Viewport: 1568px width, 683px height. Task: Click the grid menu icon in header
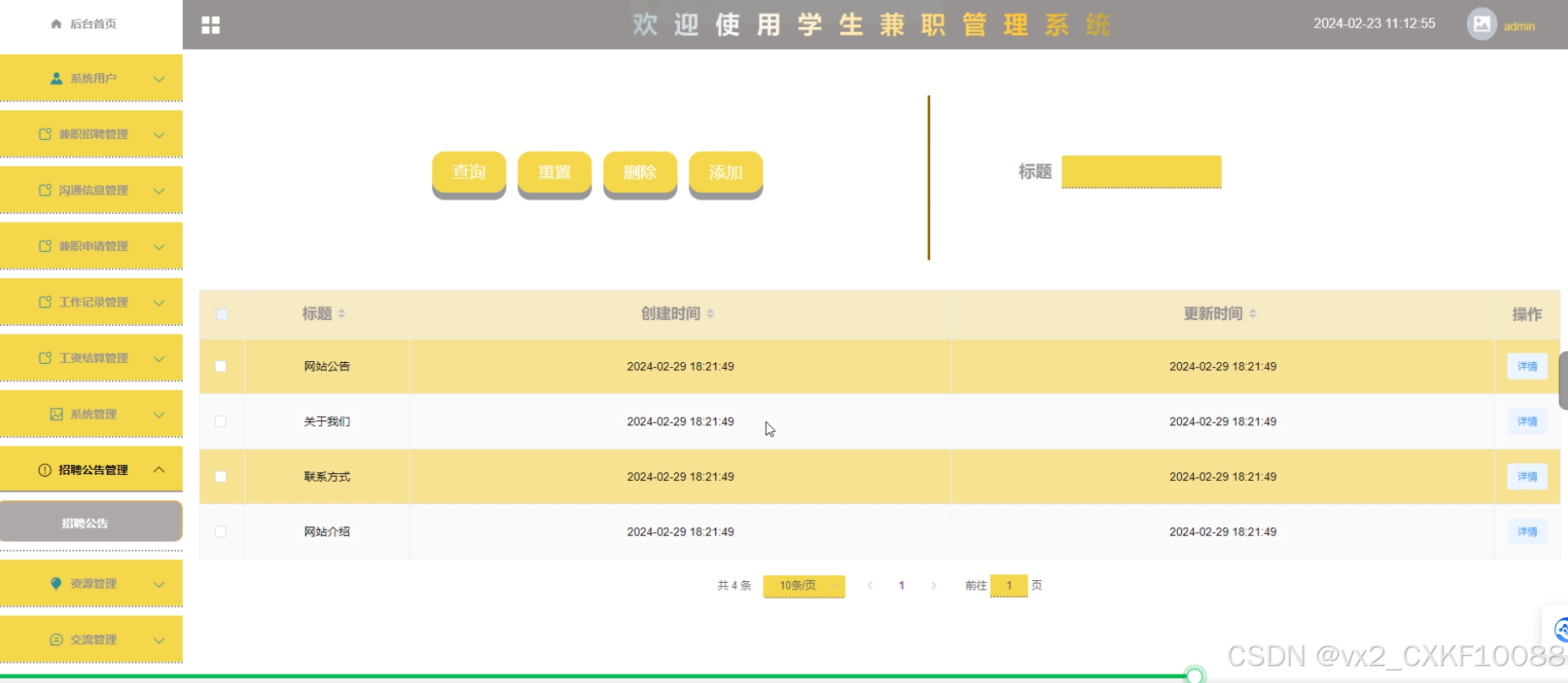211,25
